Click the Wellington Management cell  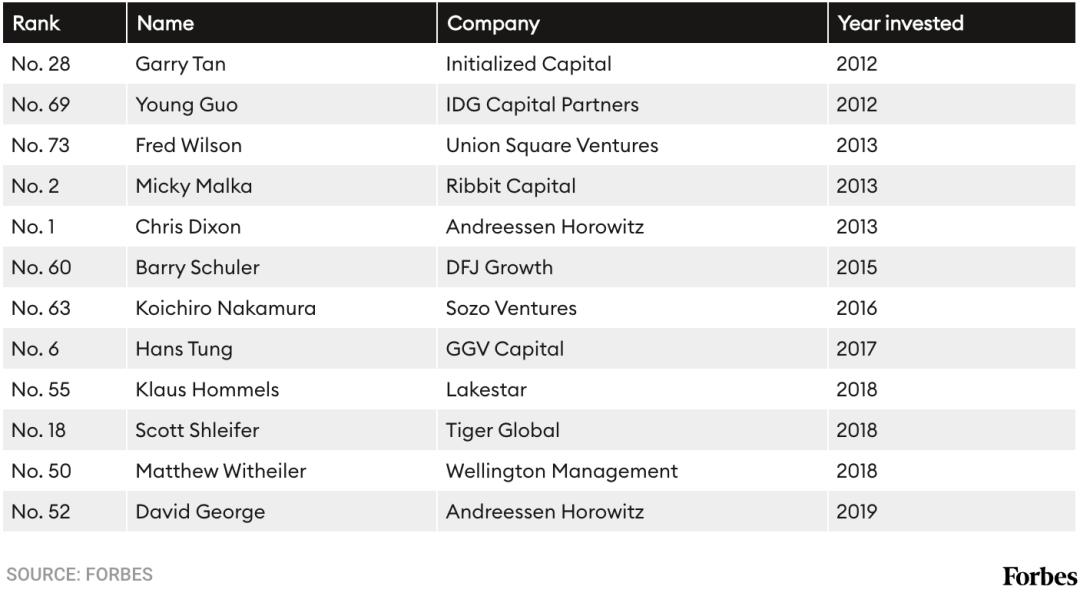(x=561, y=472)
